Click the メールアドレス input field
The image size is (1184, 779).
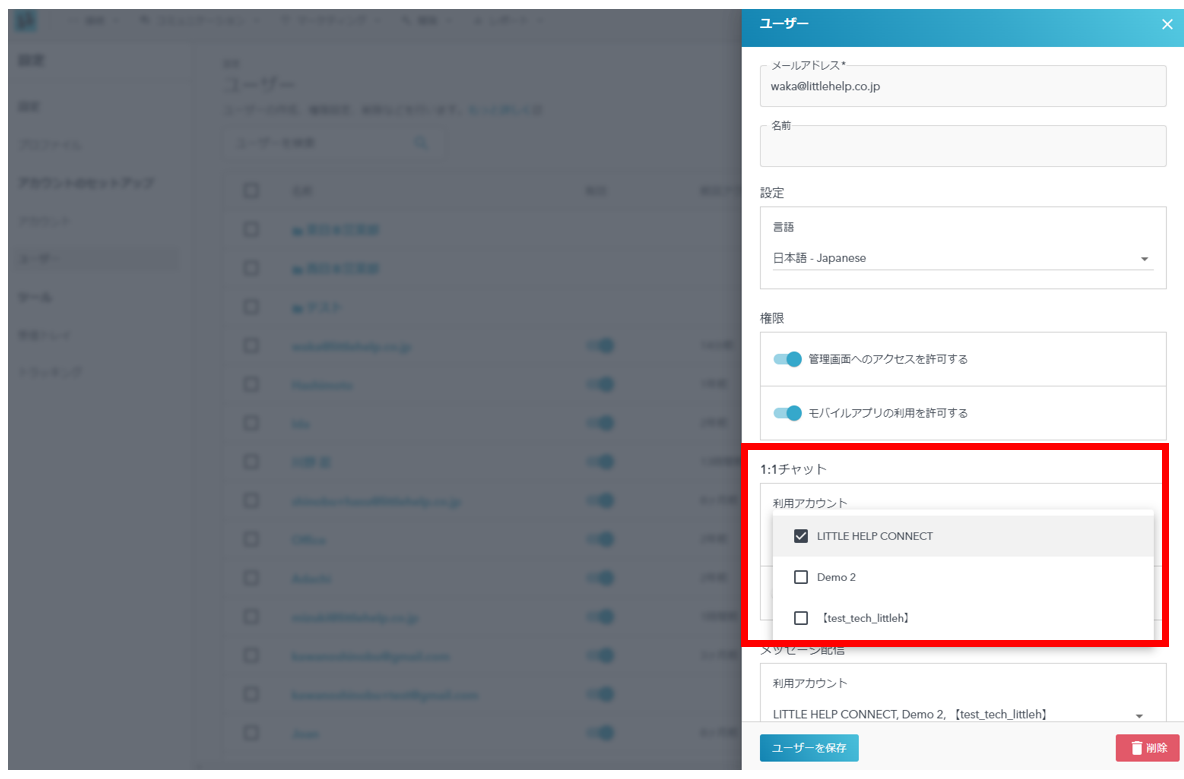(962, 87)
